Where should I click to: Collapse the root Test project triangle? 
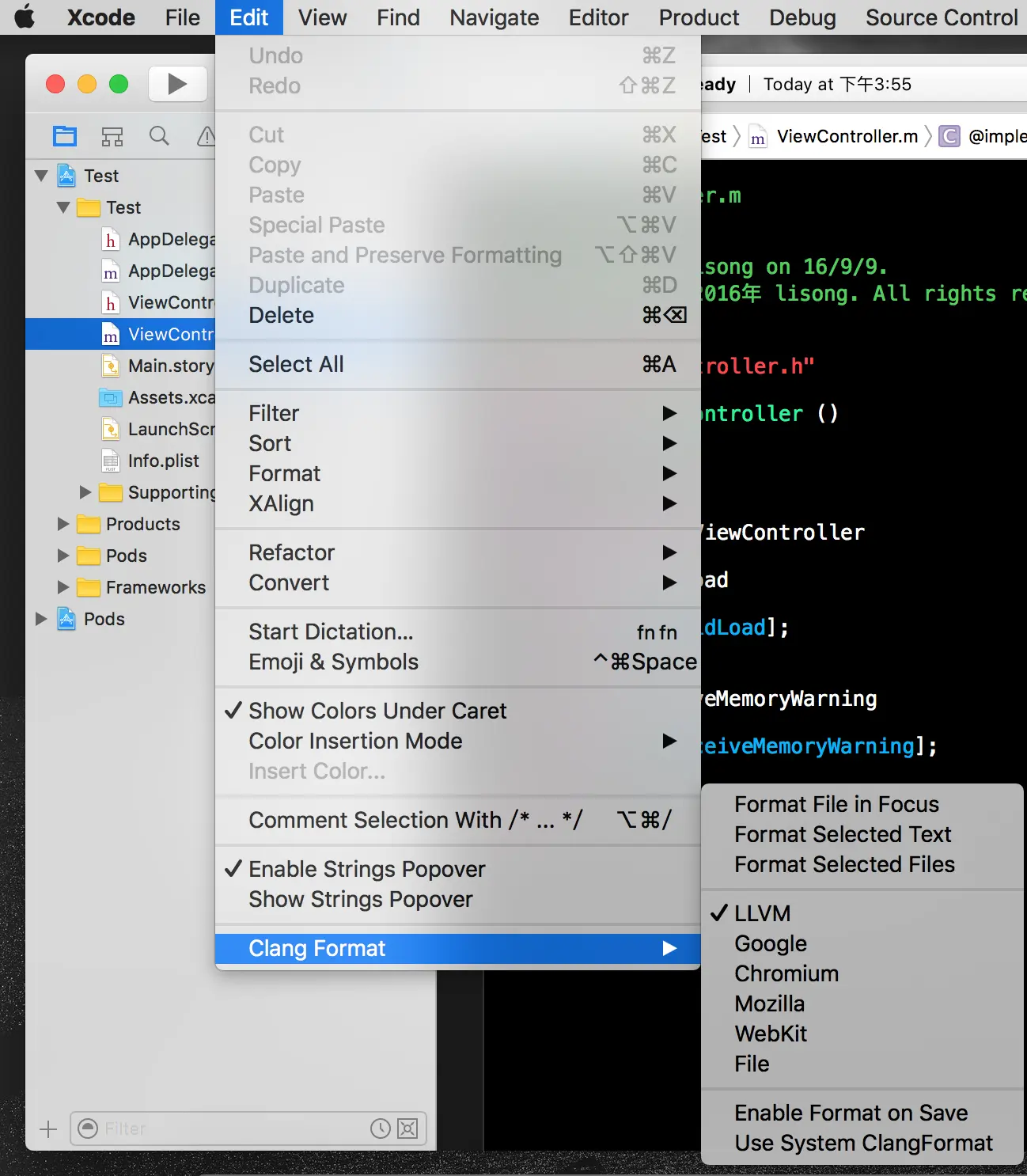(x=41, y=176)
